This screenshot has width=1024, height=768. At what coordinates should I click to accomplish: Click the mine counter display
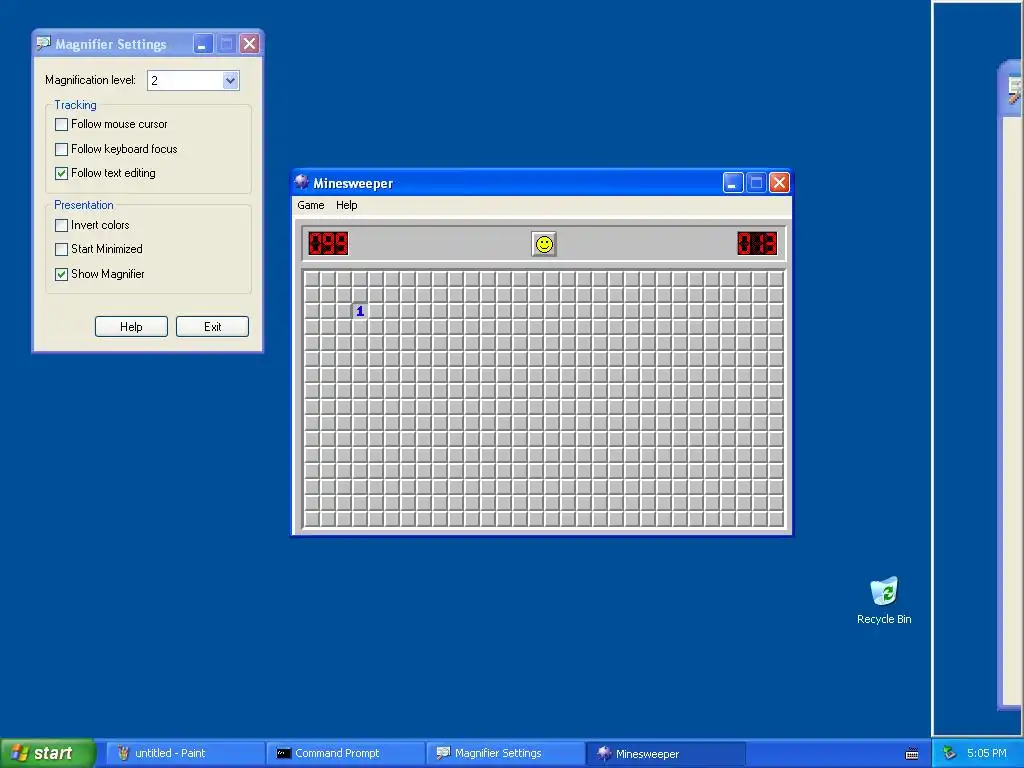[328, 244]
